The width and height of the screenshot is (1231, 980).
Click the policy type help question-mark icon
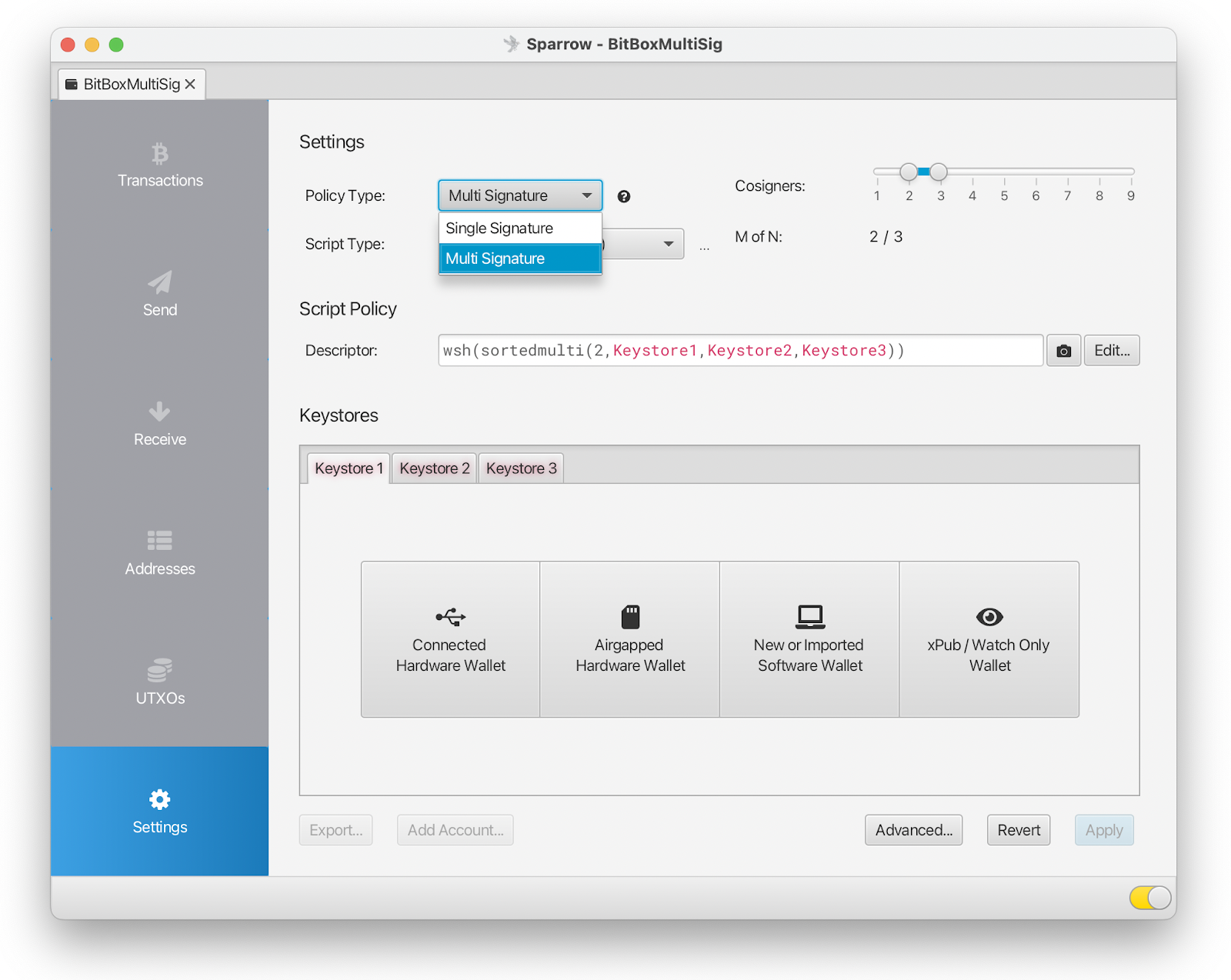[624, 196]
